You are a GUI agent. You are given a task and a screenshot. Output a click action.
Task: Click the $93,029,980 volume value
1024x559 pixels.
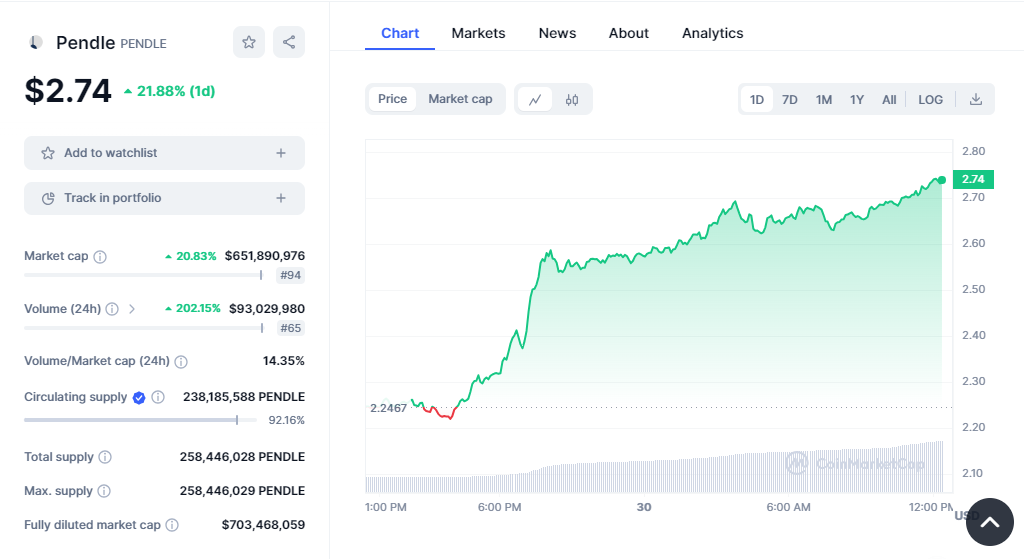click(266, 308)
